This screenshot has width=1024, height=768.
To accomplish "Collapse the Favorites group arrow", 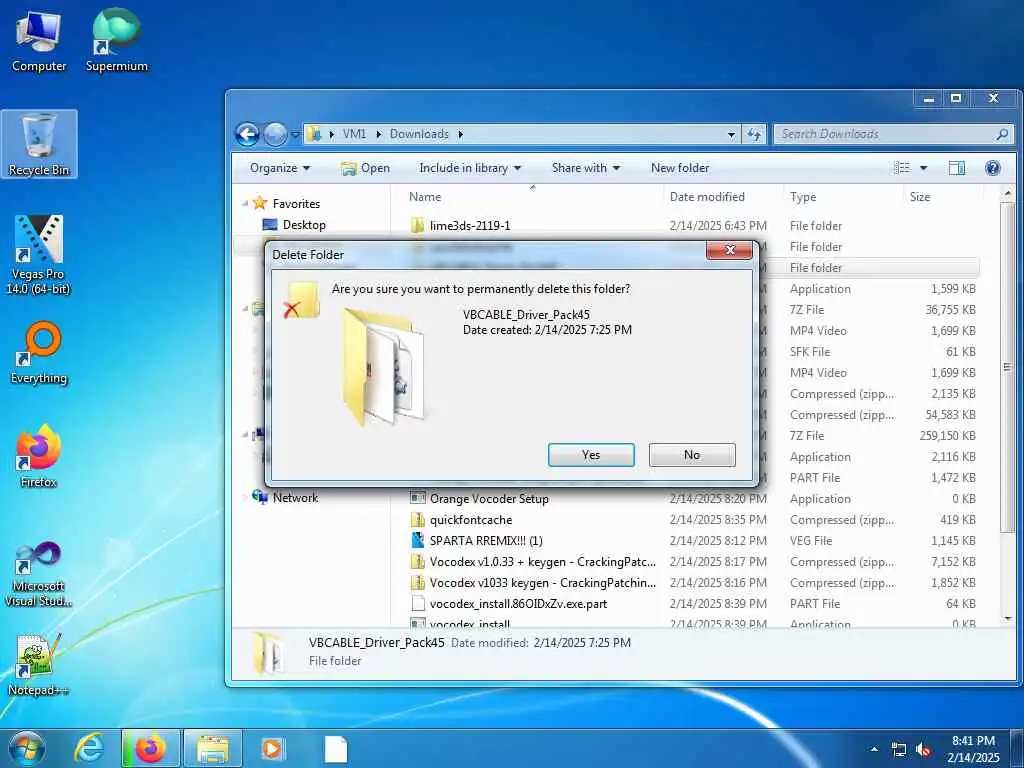I will tap(246, 204).
